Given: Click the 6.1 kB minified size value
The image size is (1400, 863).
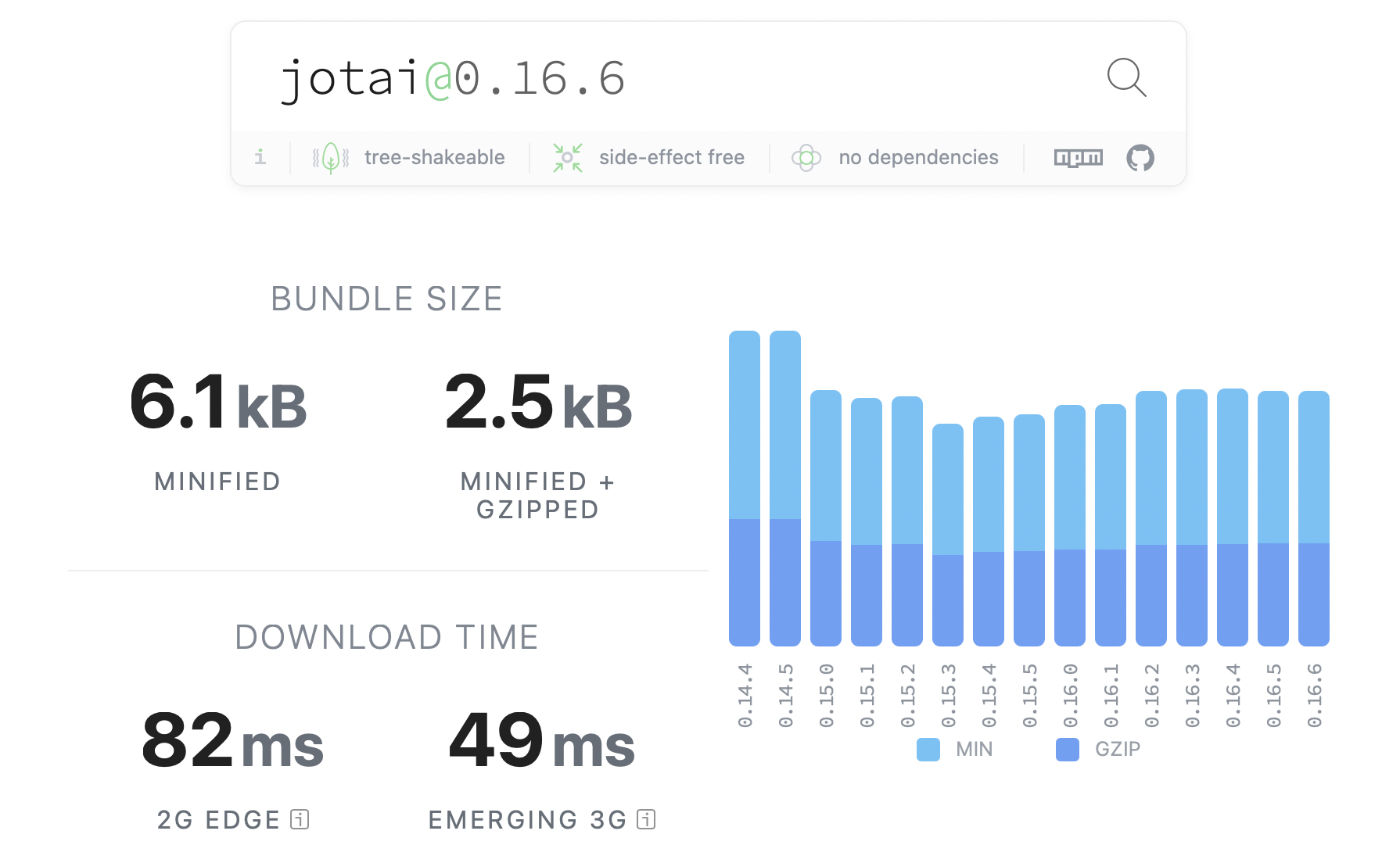Looking at the screenshot, I should pos(218,403).
